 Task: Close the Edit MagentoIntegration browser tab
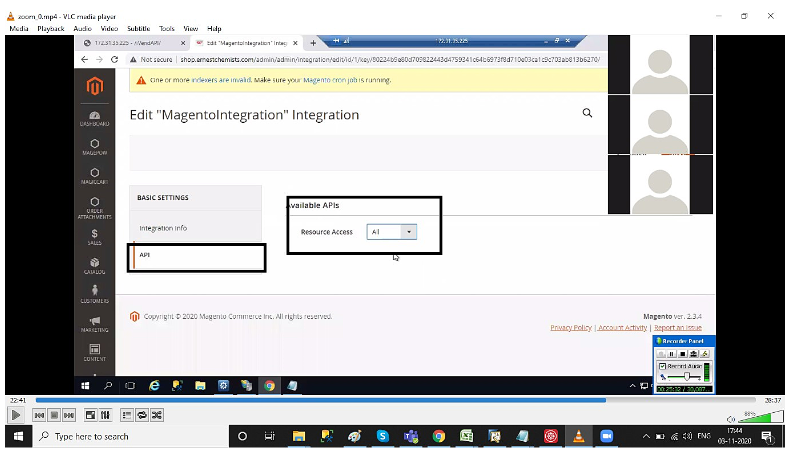click(296, 43)
